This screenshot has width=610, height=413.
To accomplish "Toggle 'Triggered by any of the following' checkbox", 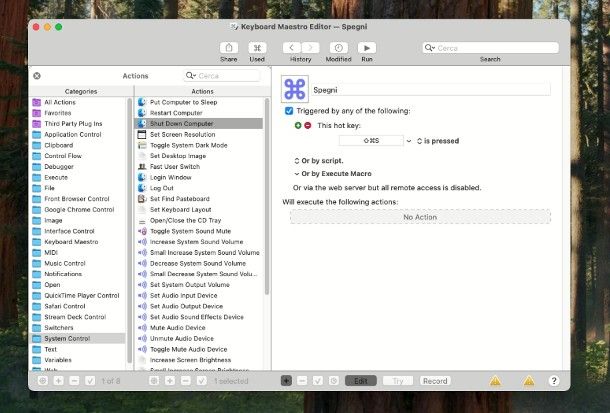I will tap(289, 111).
